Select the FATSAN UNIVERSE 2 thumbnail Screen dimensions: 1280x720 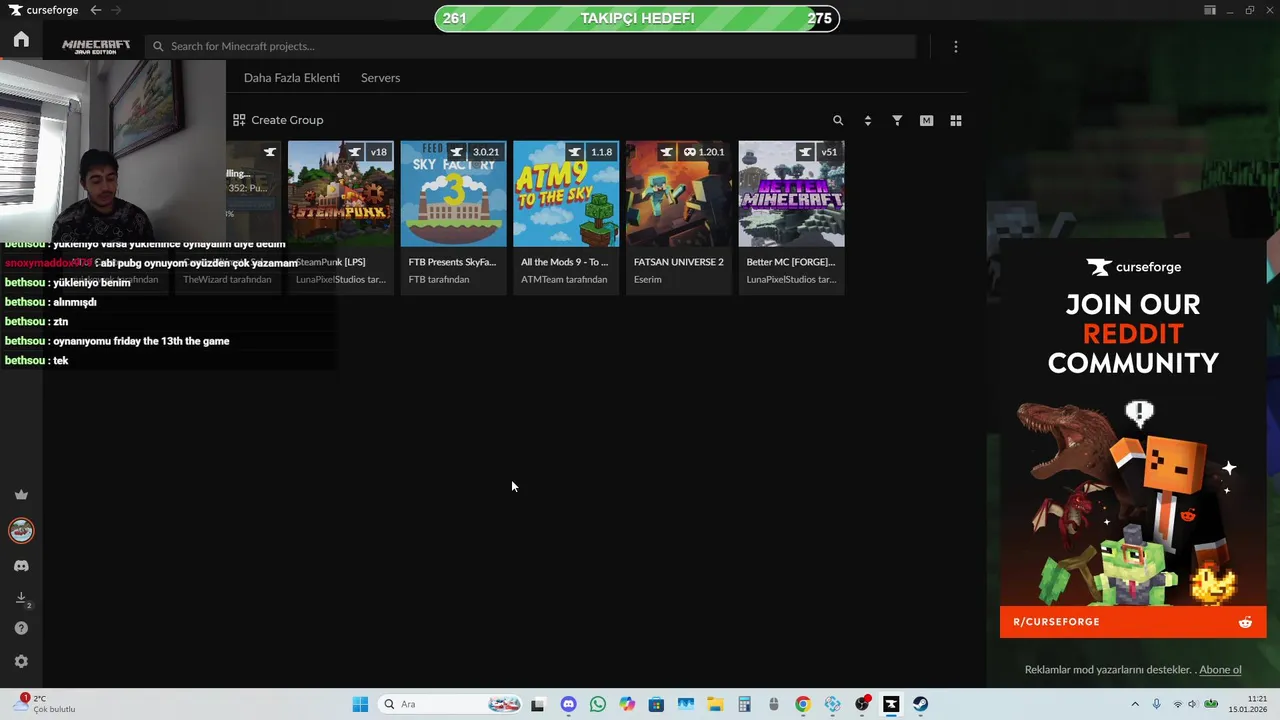pyautogui.click(x=679, y=194)
